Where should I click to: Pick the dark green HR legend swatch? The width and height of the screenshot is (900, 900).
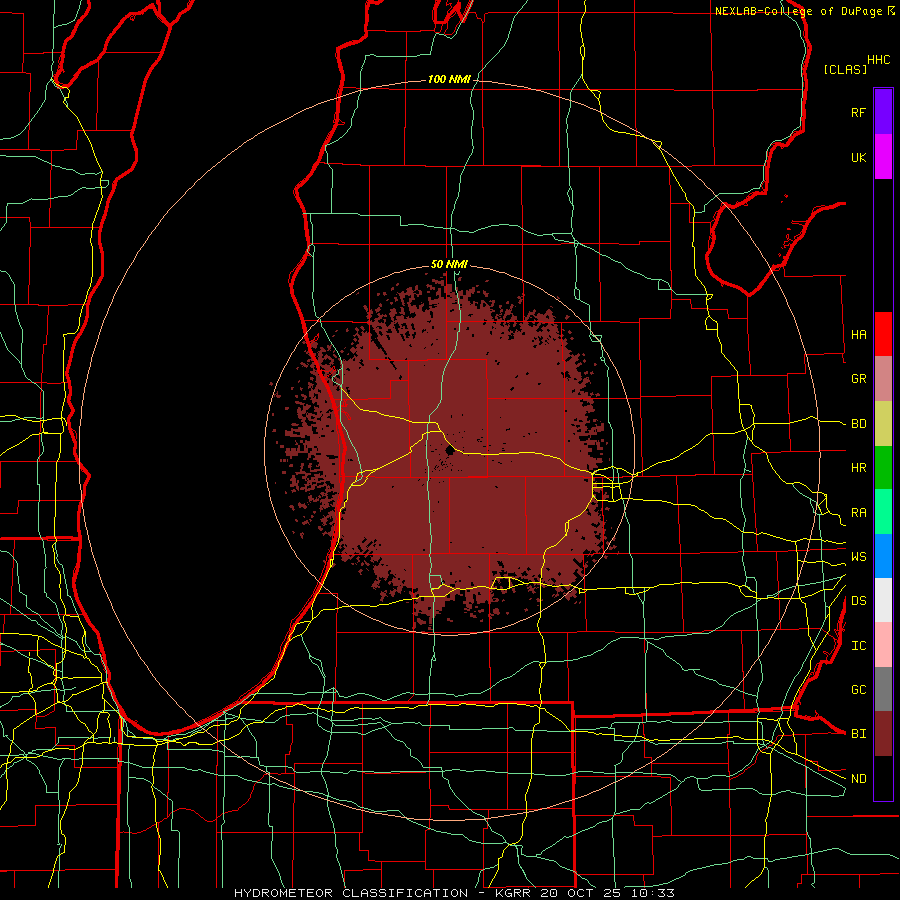click(883, 468)
